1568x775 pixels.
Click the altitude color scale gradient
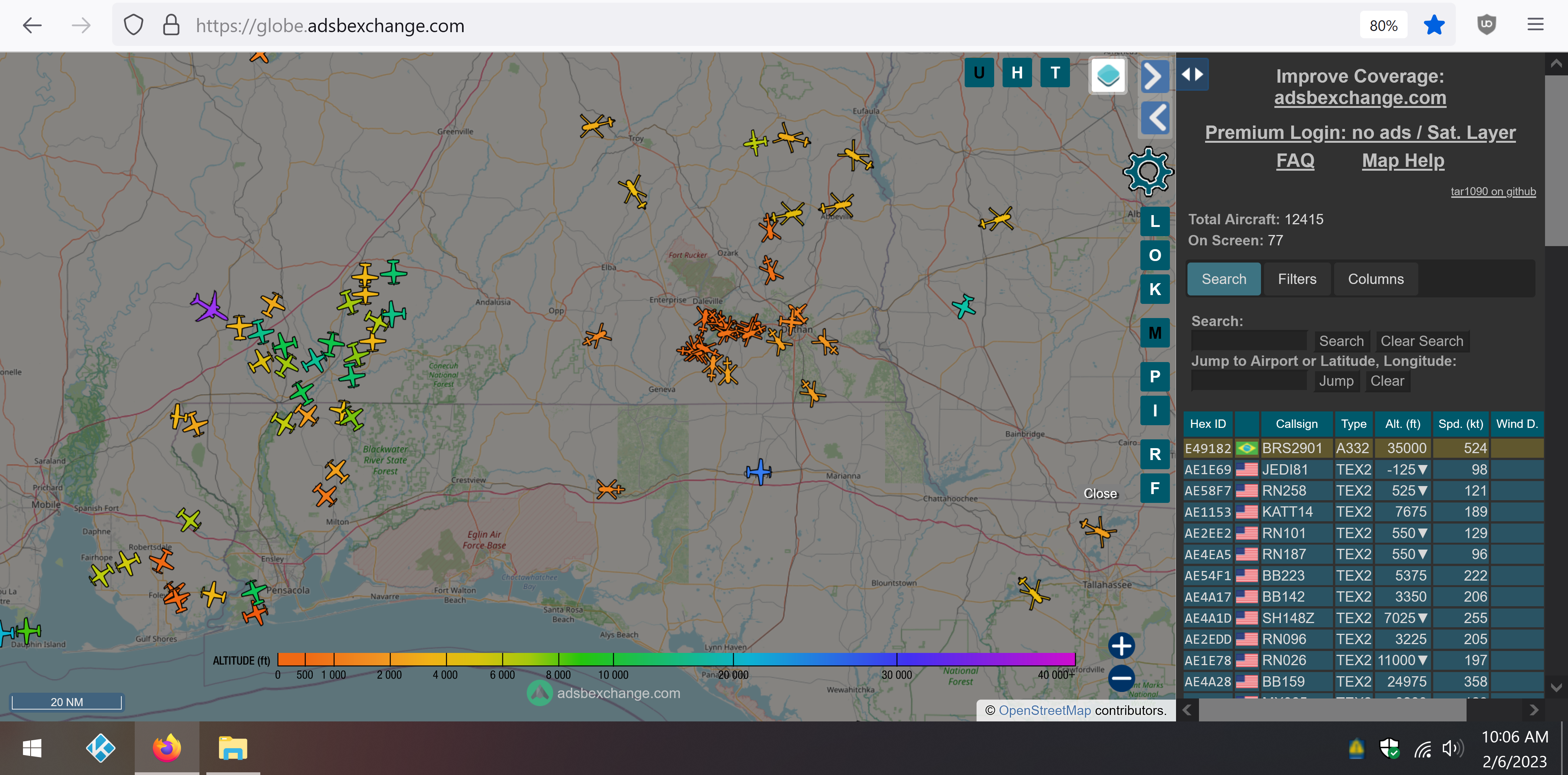pyautogui.click(x=676, y=659)
